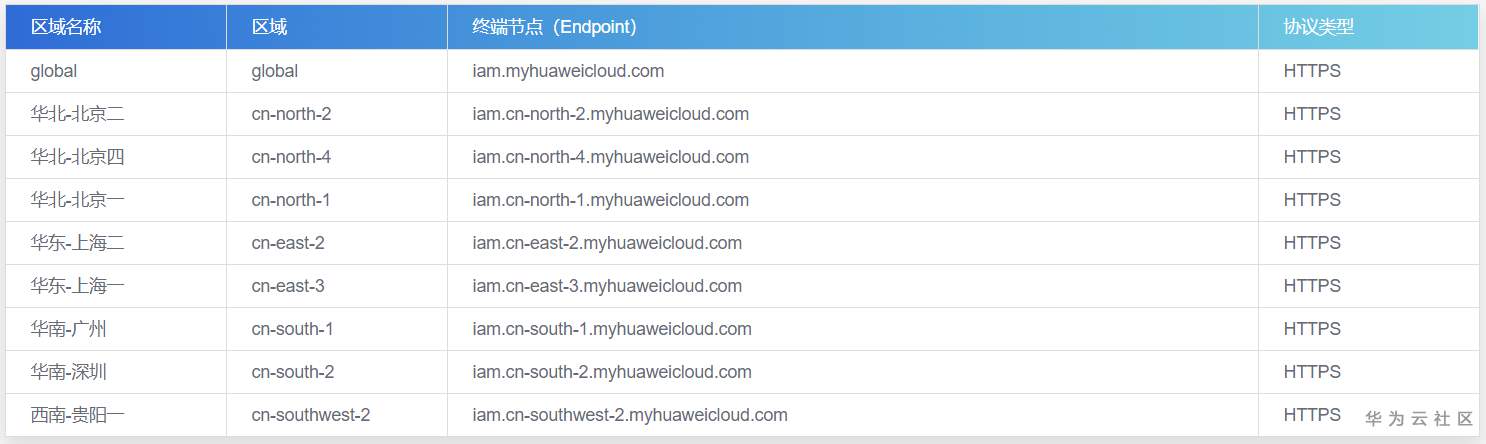Click the 华东-上海二 region name cell

78,243
